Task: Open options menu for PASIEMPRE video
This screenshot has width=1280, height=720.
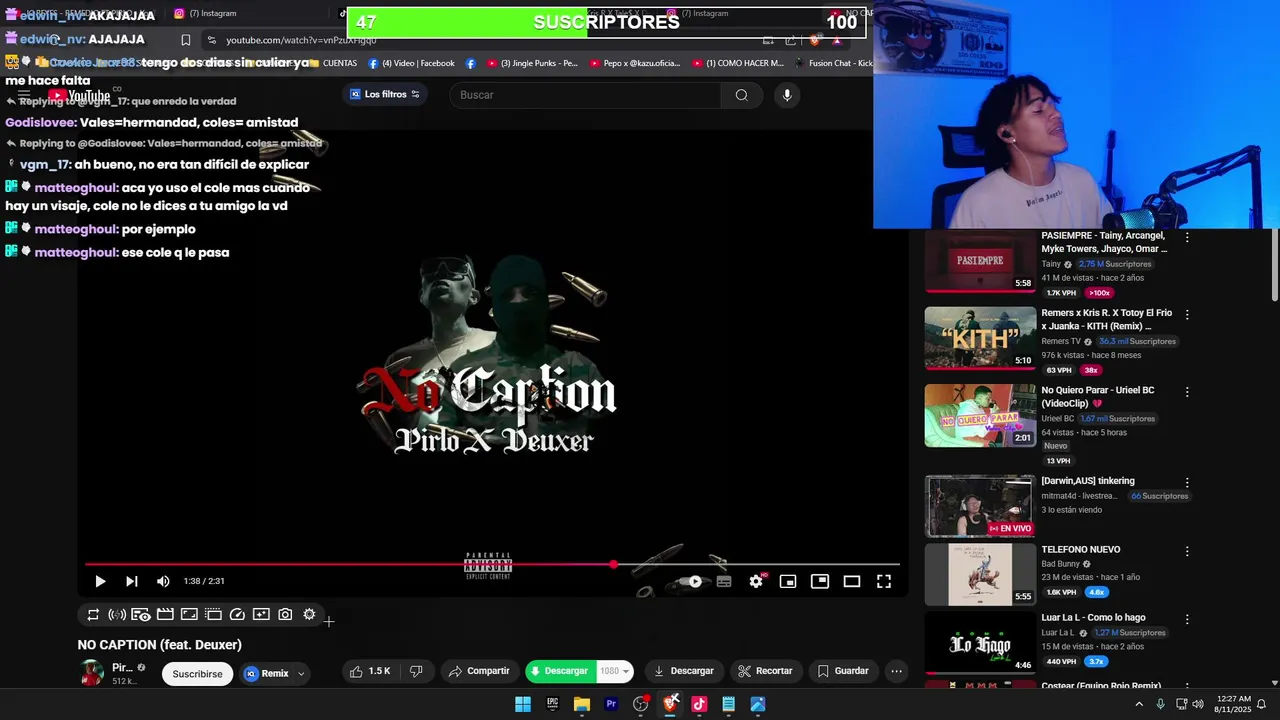Action: click(x=1187, y=238)
